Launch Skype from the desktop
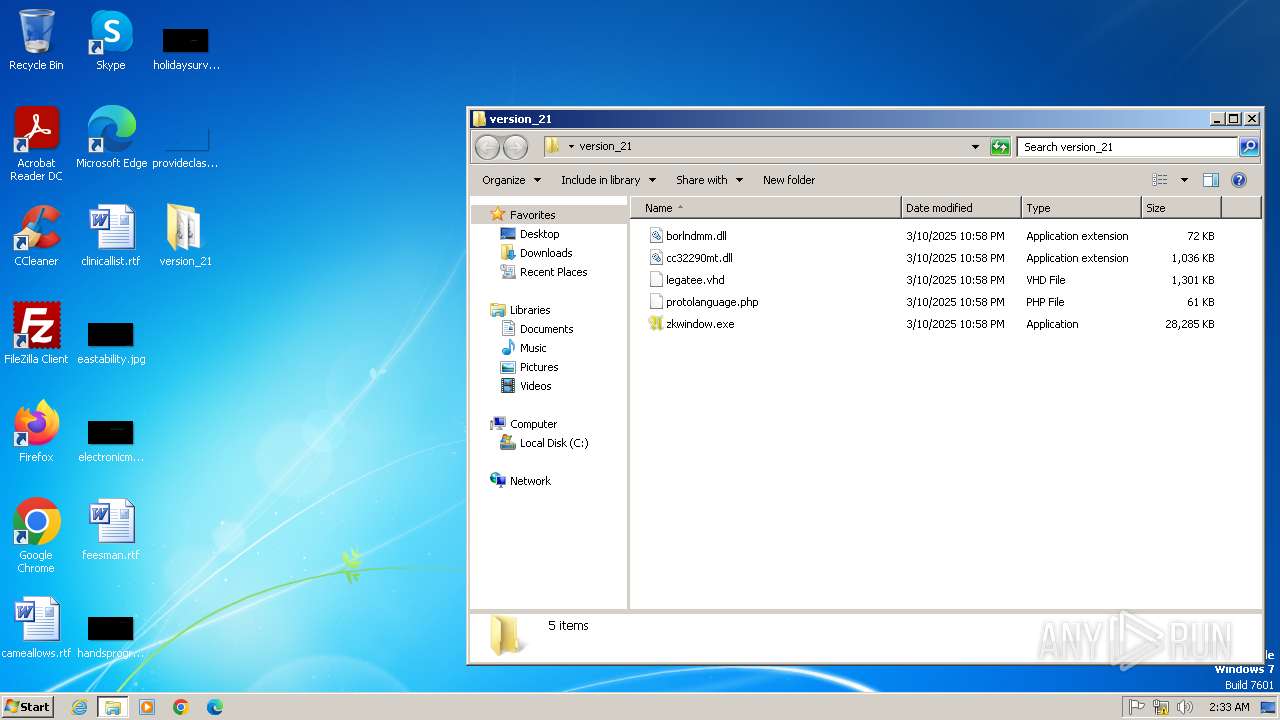 (110, 40)
